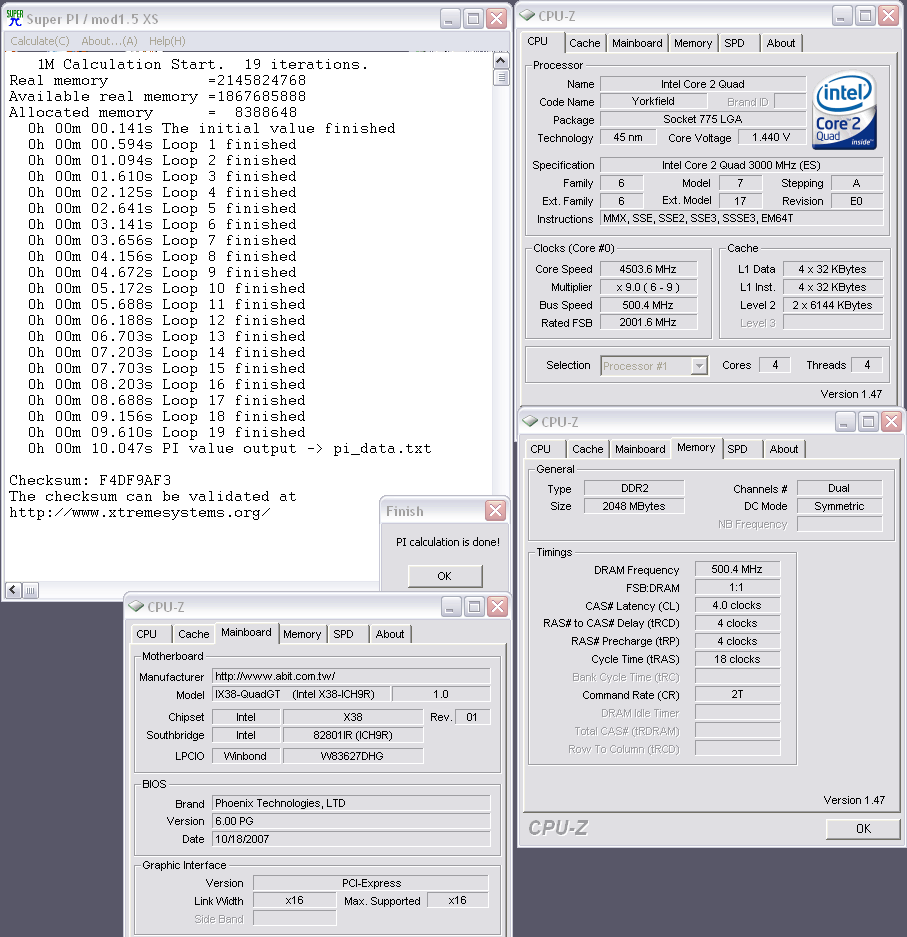The image size is (907, 937).
Task: Minimize the top CPU-Z window
Action: click(x=841, y=16)
